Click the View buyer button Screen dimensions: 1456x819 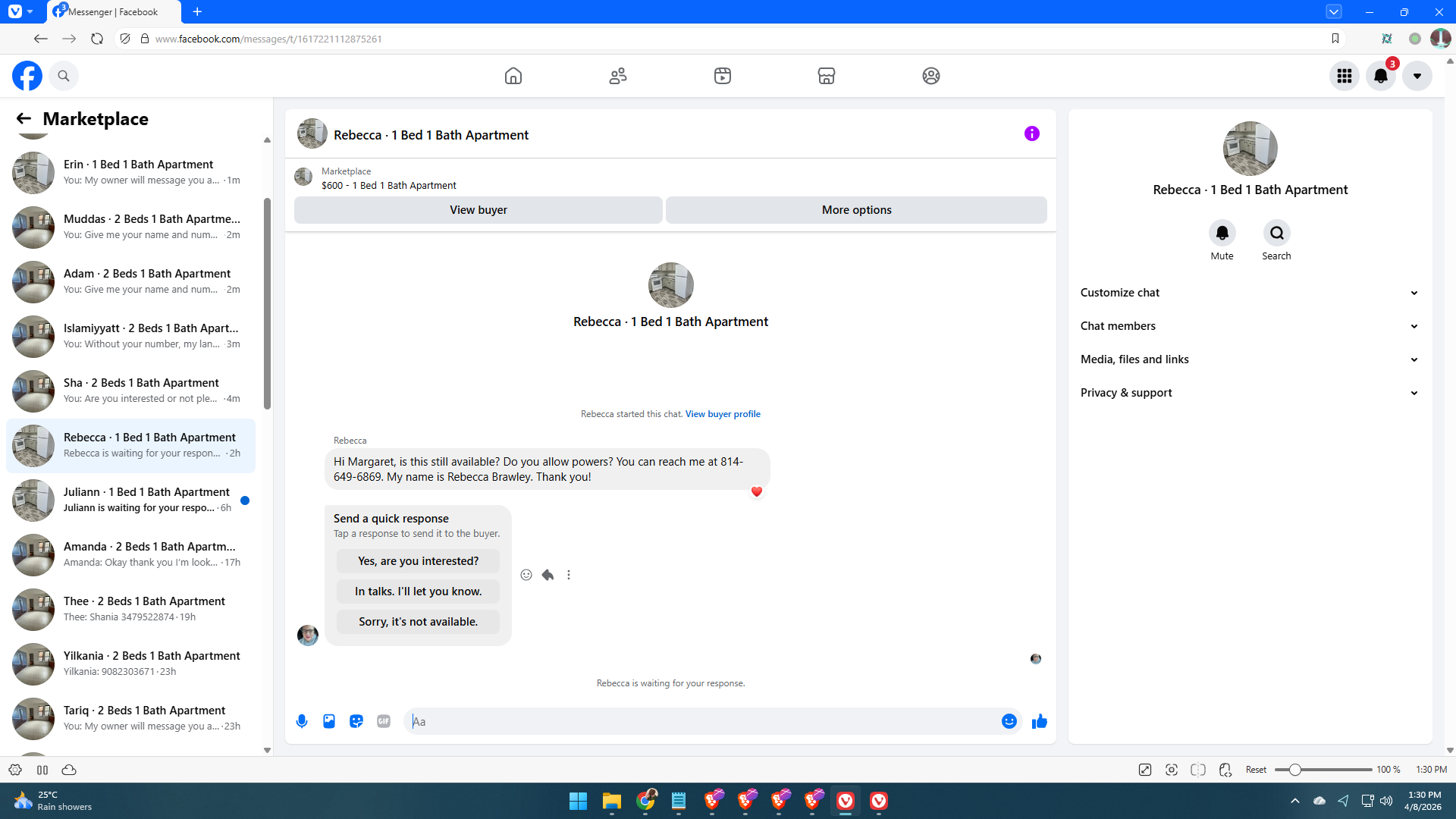pyautogui.click(x=478, y=210)
